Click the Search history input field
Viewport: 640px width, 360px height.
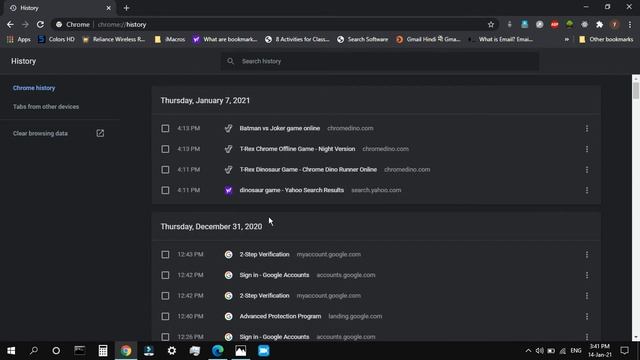380,61
